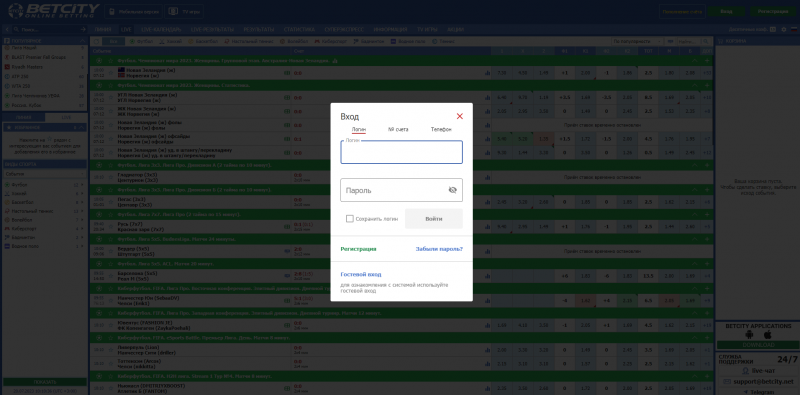Click the Betcity logo
The image size is (800, 395).
(x=54, y=10)
